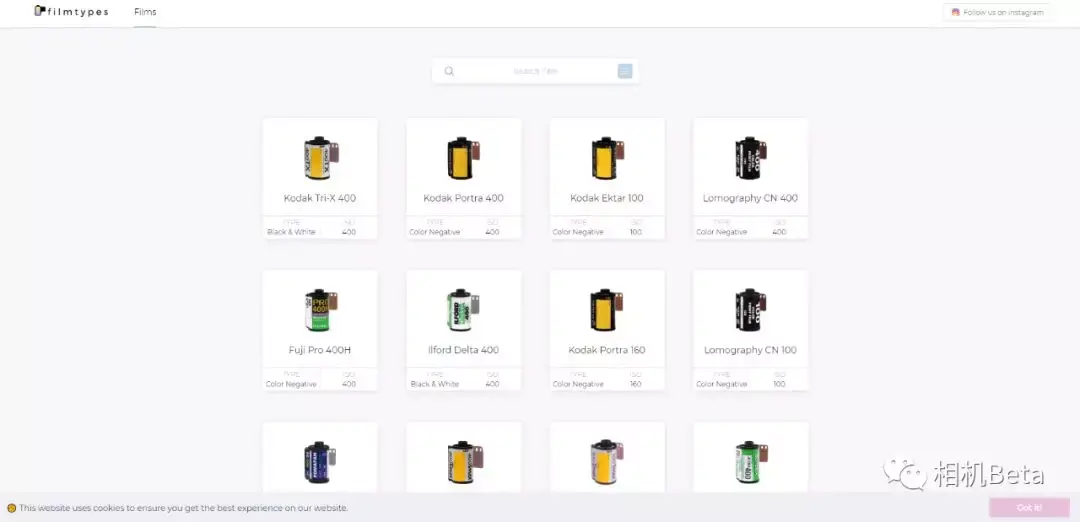
Task: Click the search magnifier icon
Action: [x=449, y=71]
